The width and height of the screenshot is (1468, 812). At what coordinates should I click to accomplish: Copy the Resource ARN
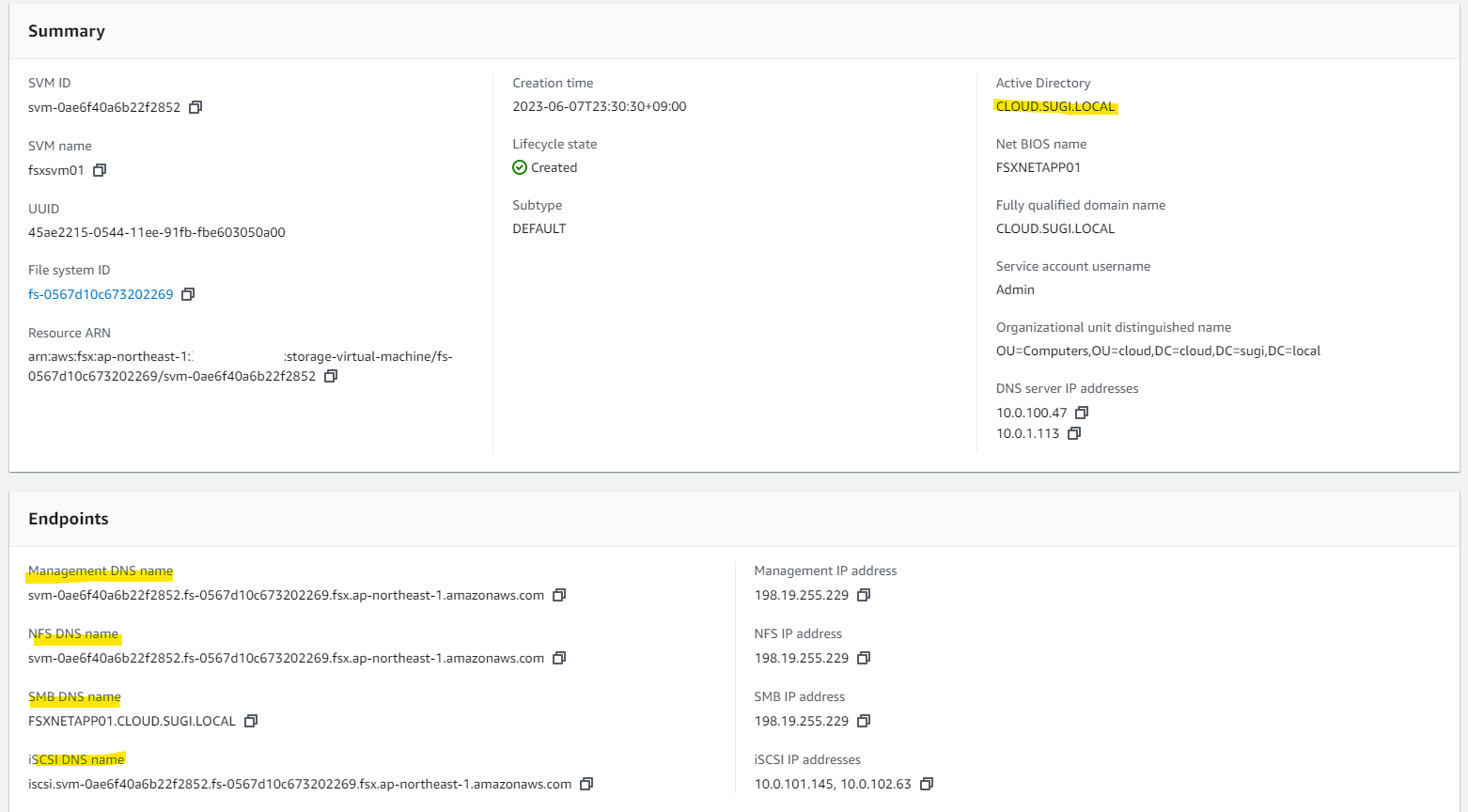tap(331, 376)
